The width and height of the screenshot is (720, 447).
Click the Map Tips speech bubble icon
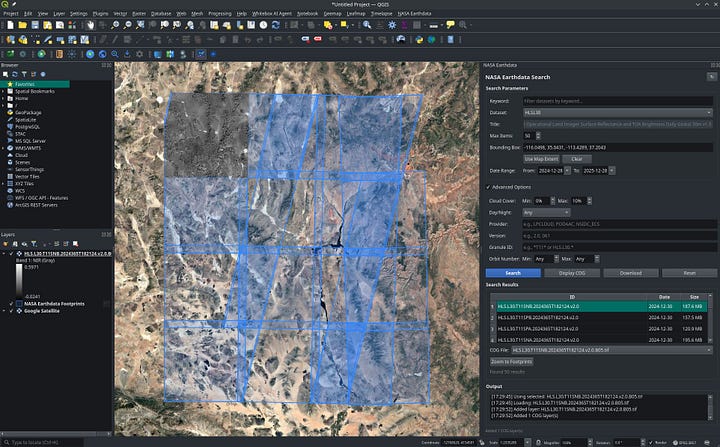pyautogui.click(x=450, y=25)
